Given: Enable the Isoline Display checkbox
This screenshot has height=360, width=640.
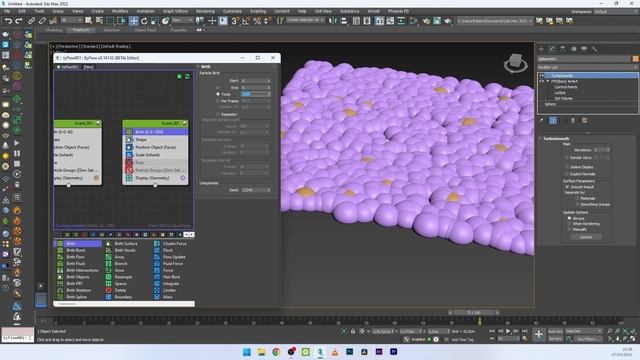Looking at the screenshot, I should click(x=567, y=167).
